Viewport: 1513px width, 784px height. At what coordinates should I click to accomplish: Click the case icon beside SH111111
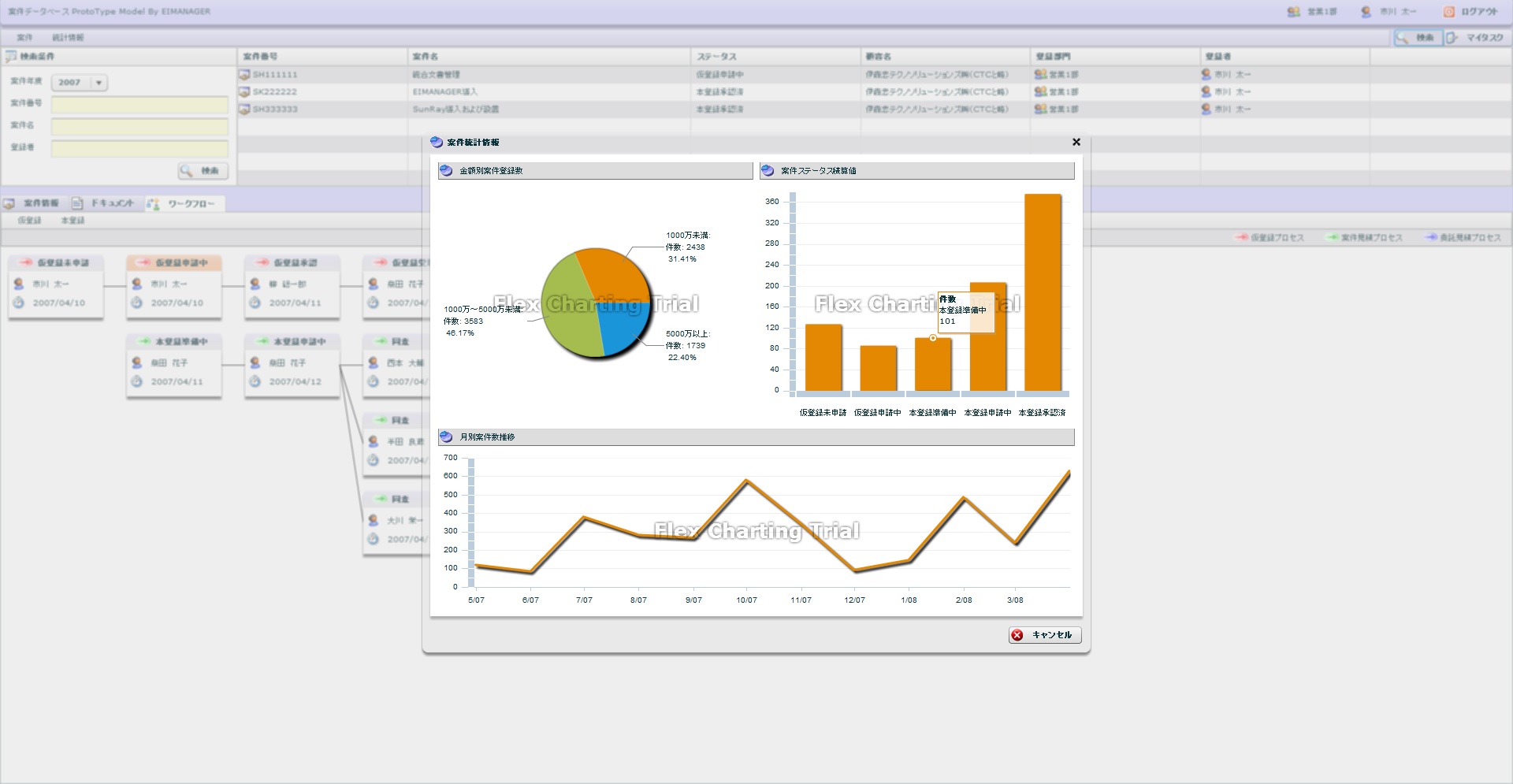244,74
